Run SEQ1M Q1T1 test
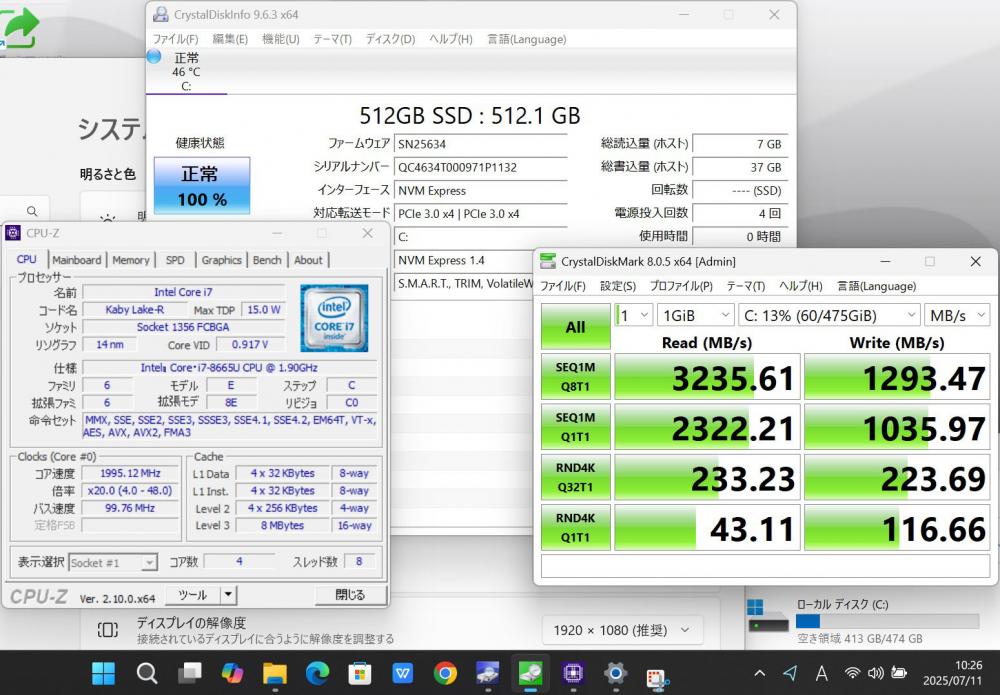The image size is (1000, 695). [575, 427]
